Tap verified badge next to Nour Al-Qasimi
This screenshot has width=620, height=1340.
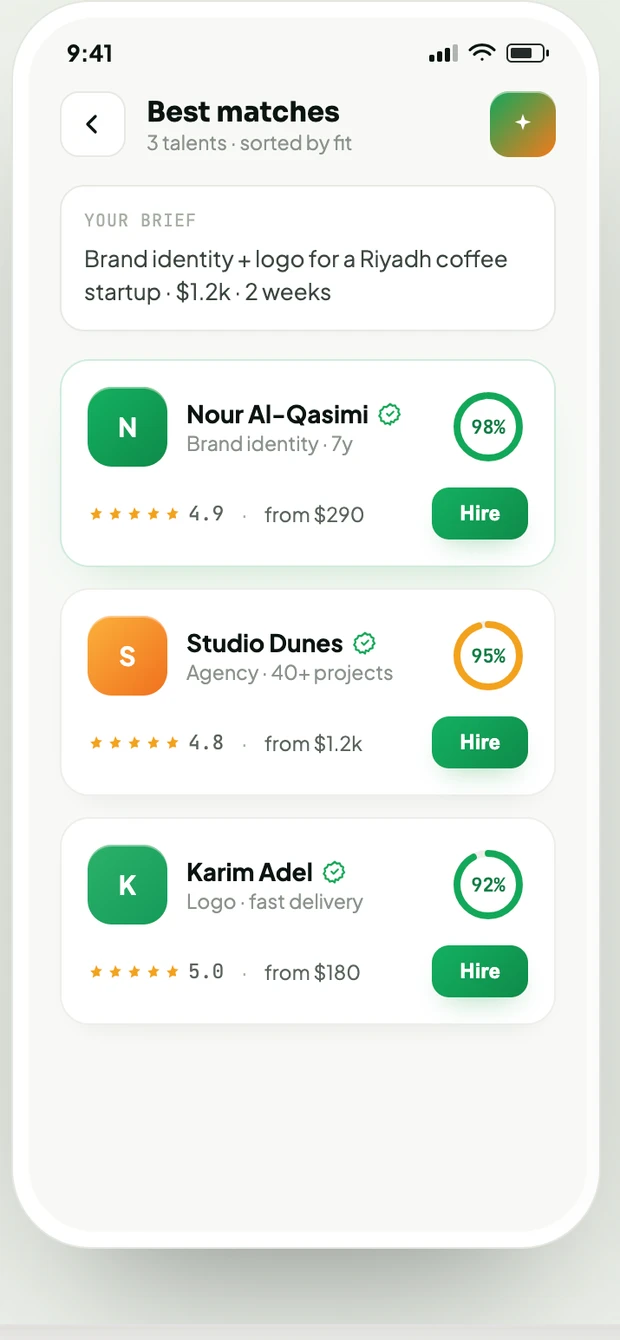click(x=390, y=414)
